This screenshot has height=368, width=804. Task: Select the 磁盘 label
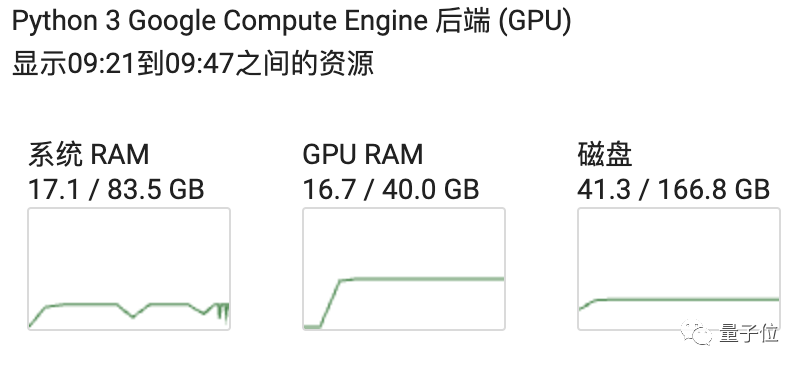[605, 155]
